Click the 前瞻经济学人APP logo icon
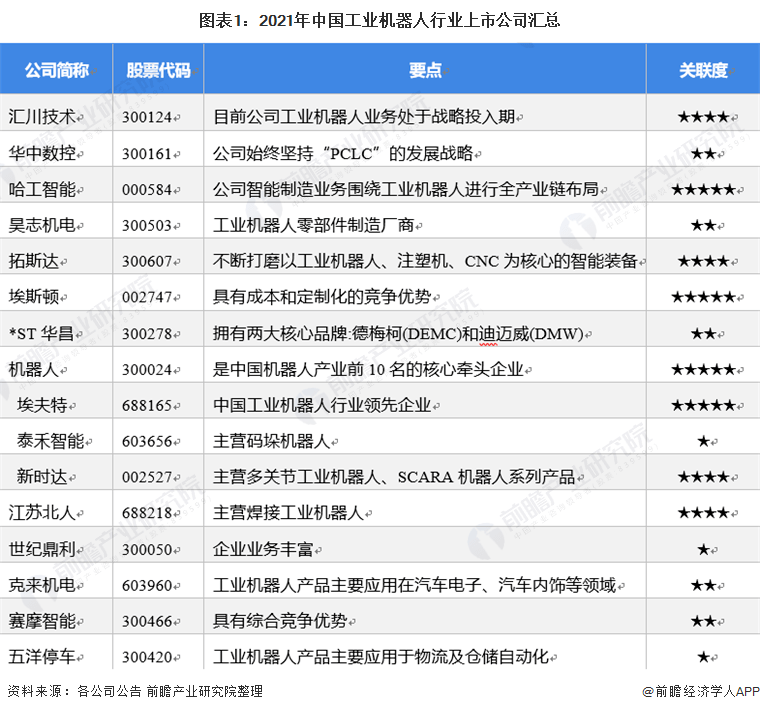 (x=646, y=691)
